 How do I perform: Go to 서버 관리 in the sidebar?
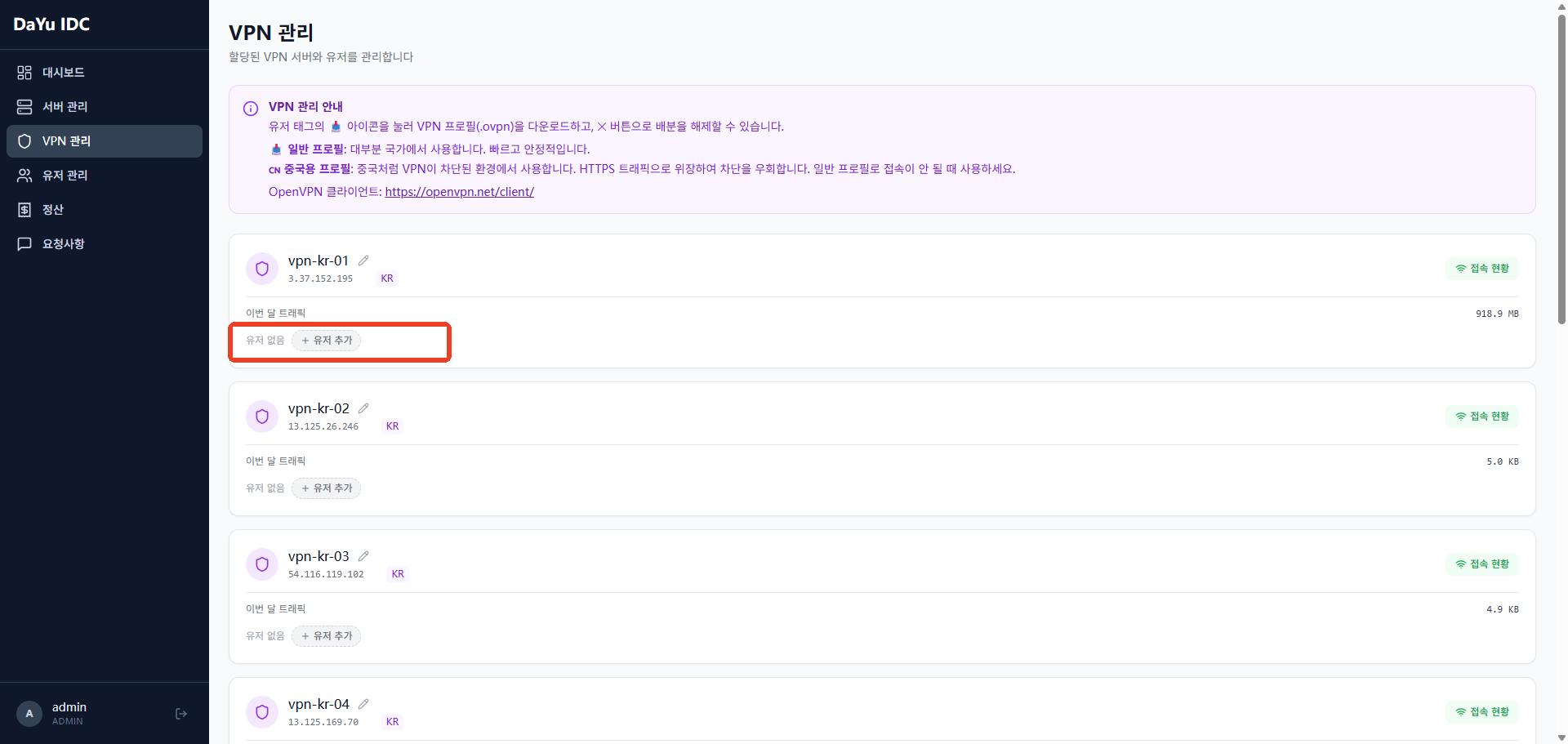[65, 107]
